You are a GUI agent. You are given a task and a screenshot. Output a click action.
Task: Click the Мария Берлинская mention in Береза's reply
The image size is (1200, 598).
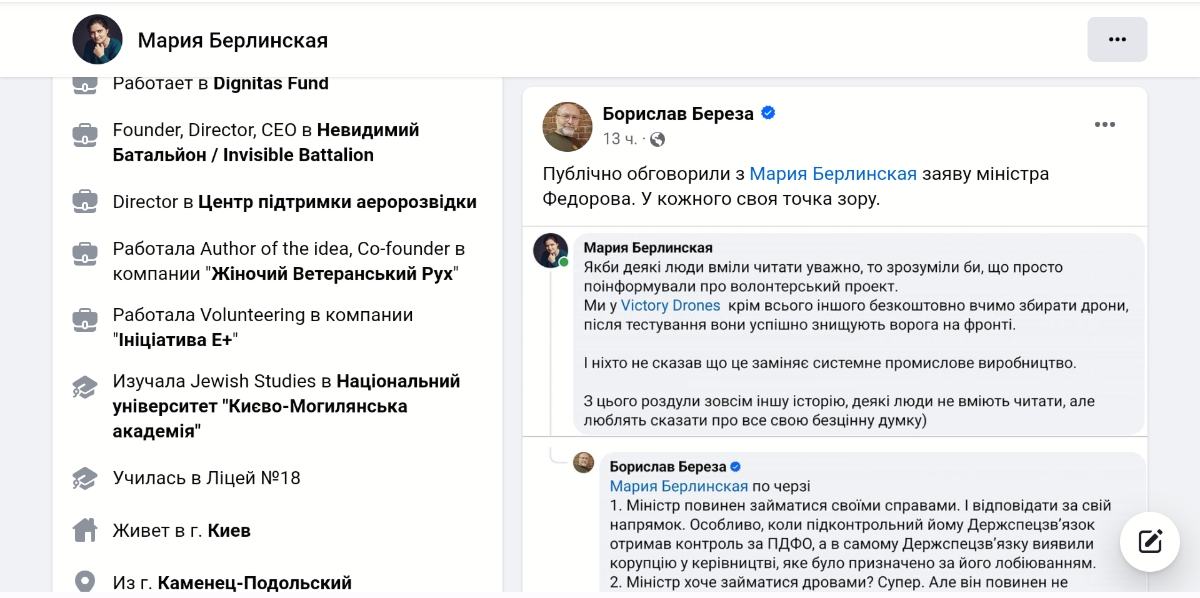click(679, 486)
